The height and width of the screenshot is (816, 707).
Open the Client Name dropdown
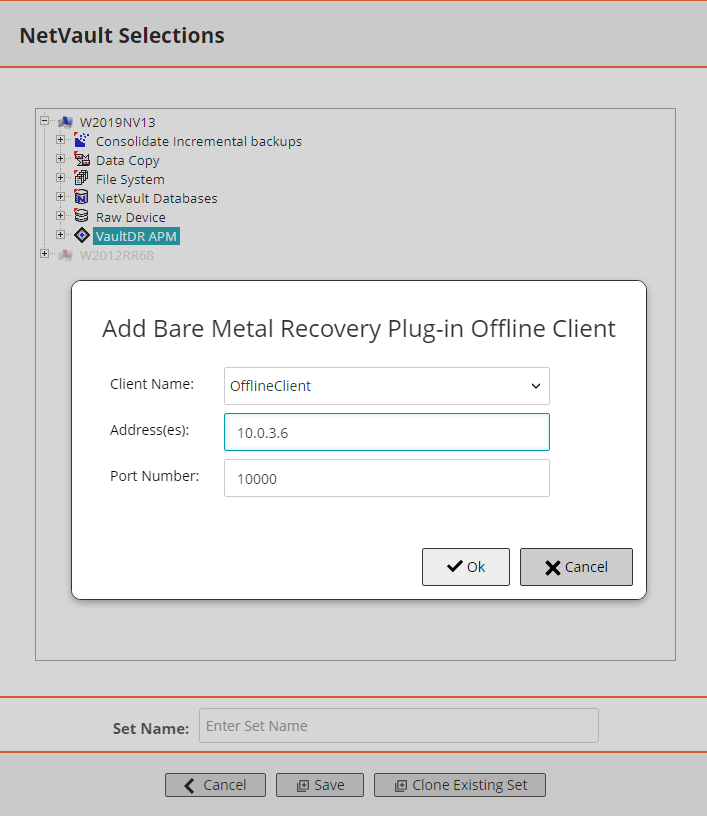click(x=386, y=386)
